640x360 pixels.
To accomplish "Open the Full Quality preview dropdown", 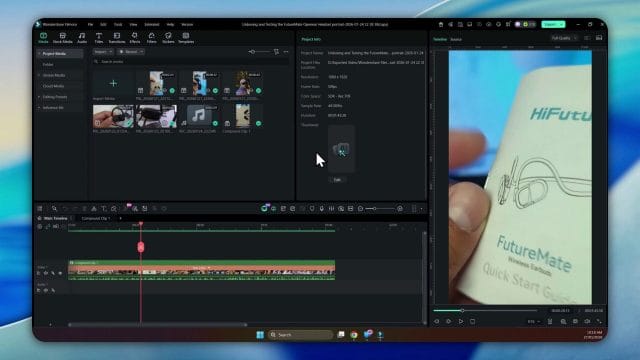I will coord(564,38).
